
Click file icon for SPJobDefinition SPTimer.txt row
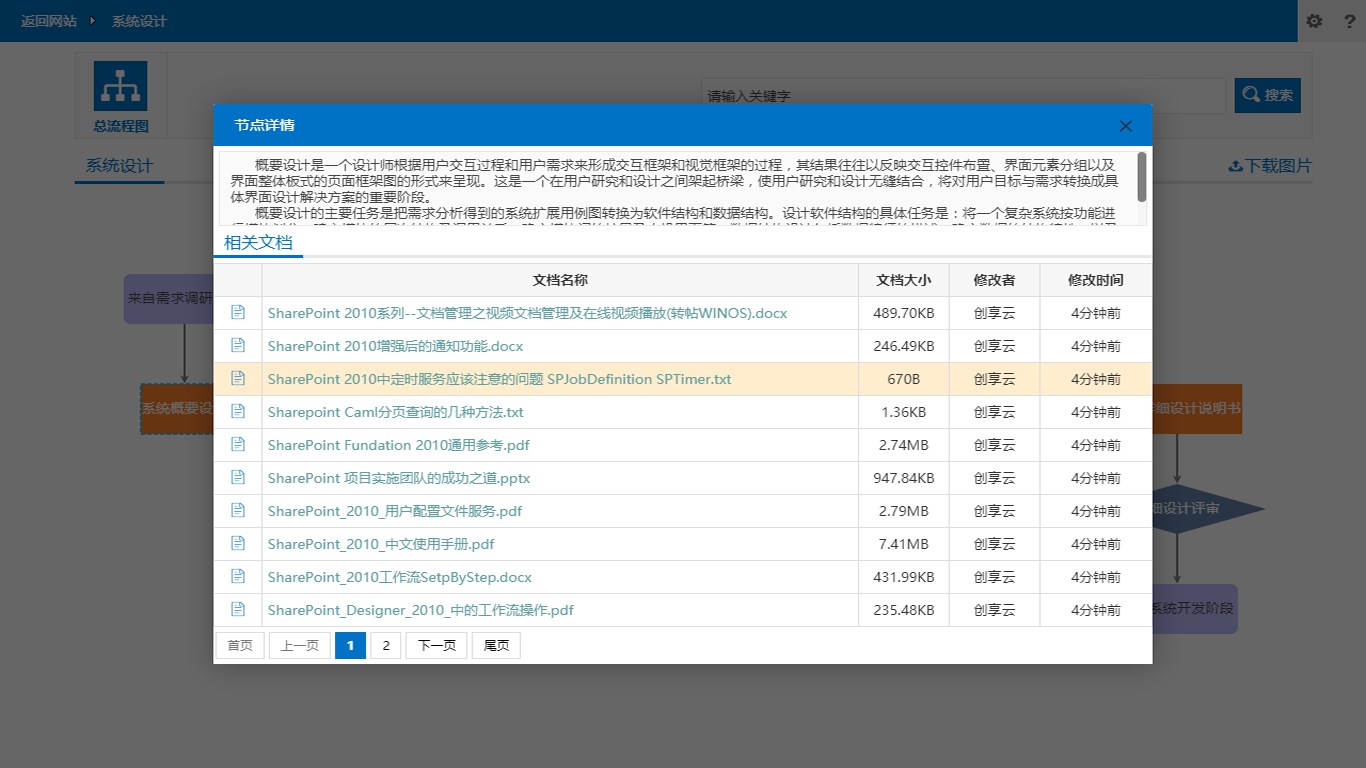click(x=238, y=378)
